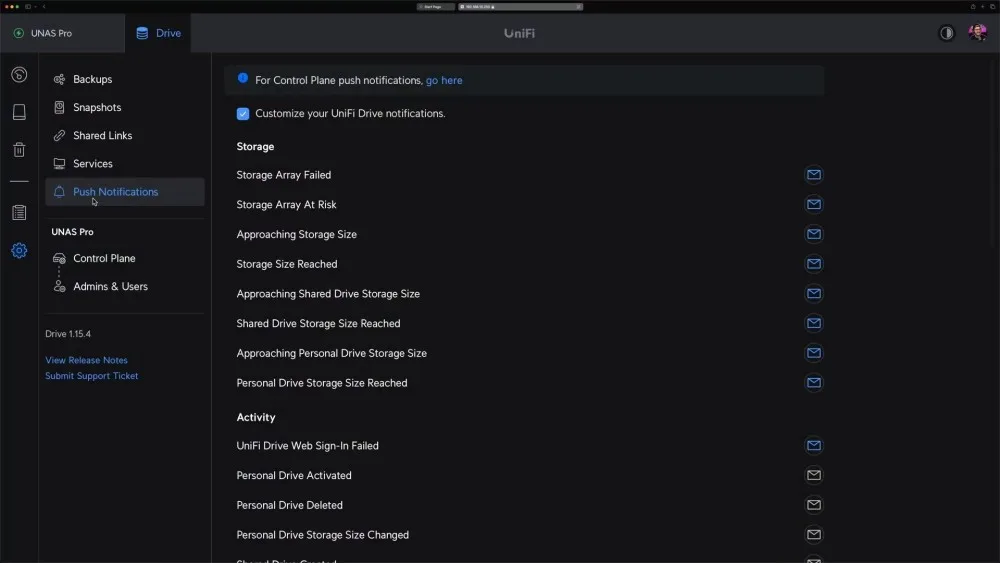Toggle dark/light theme icon
This screenshot has height=563, width=1000.
pyautogui.click(x=946, y=33)
